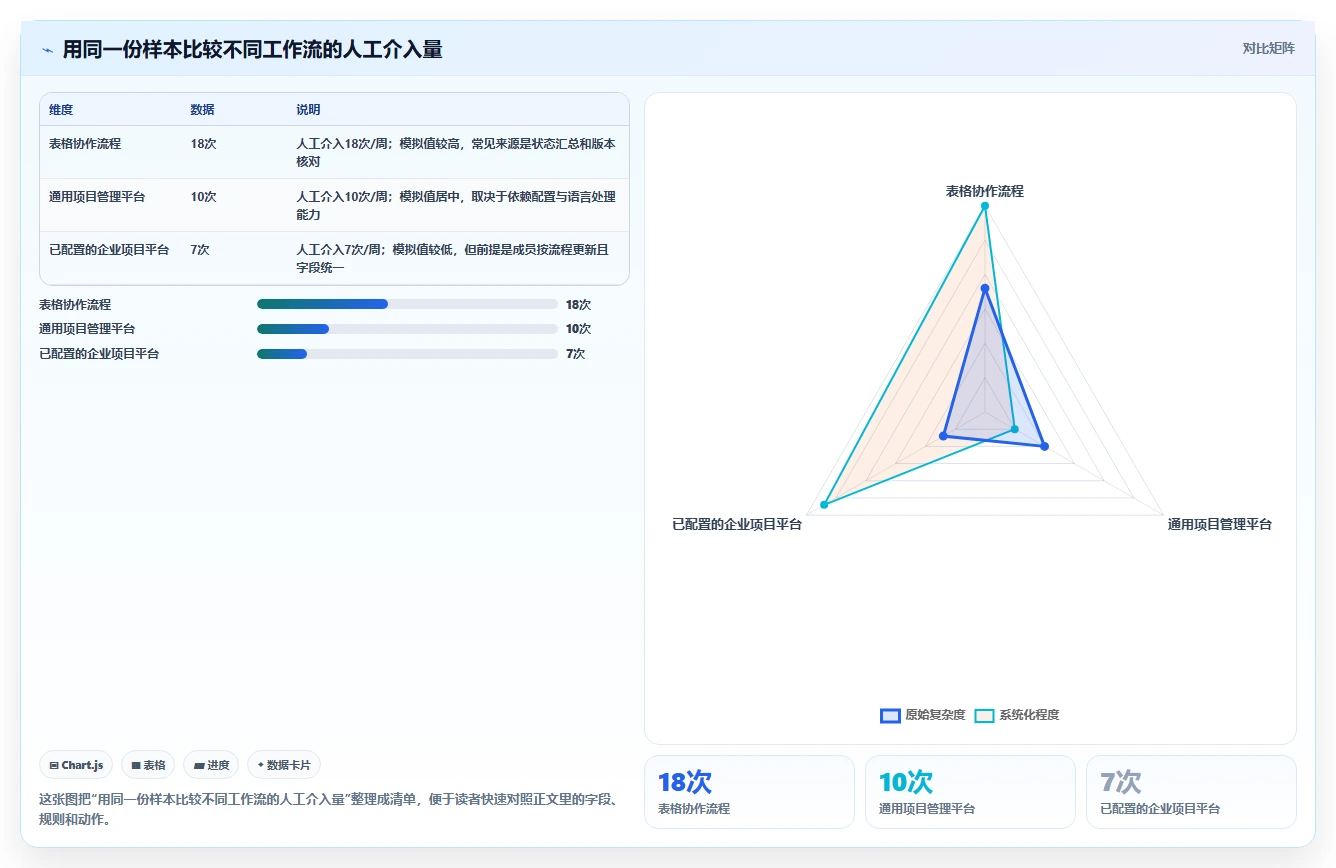The image size is (1336, 868).
Task: Open the 7次 已配置的企业项目平台 data card
Action: pyautogui.click(x=1191, y=792)
